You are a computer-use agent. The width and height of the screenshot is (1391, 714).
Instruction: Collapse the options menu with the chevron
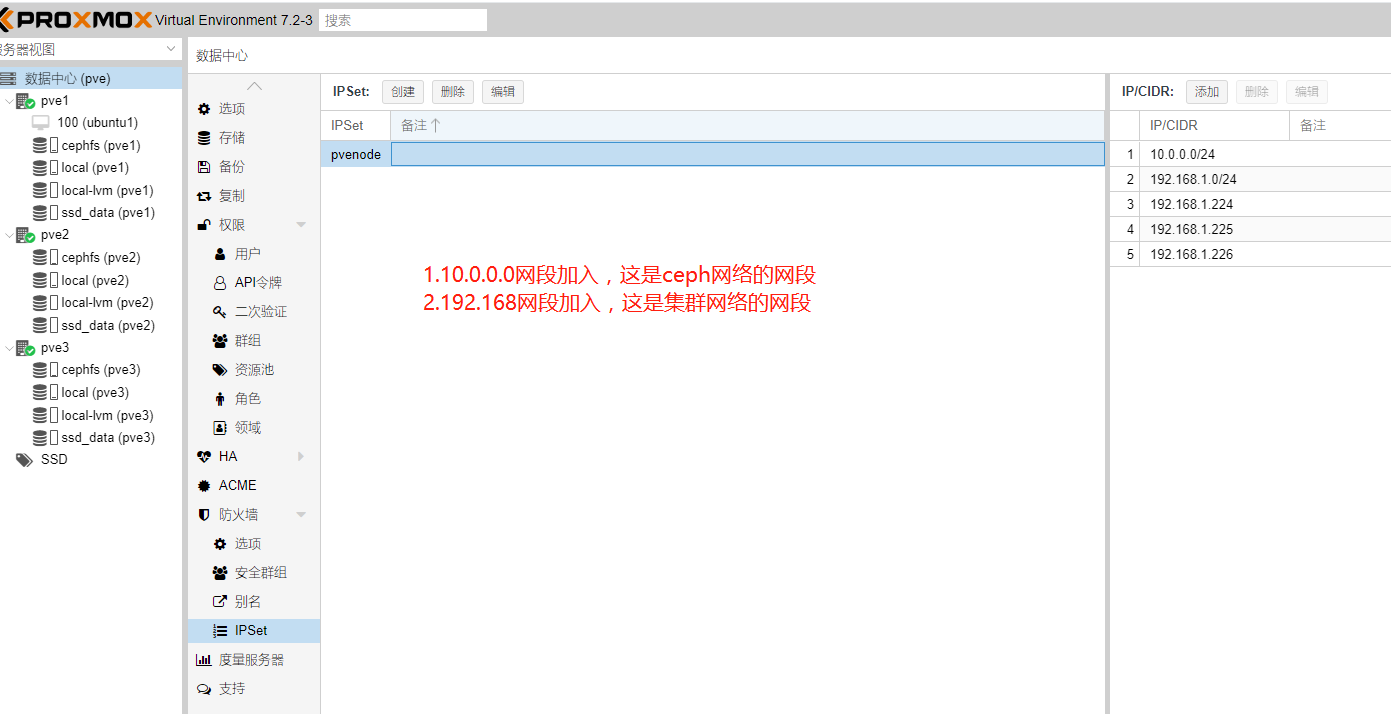click(253, 85)
